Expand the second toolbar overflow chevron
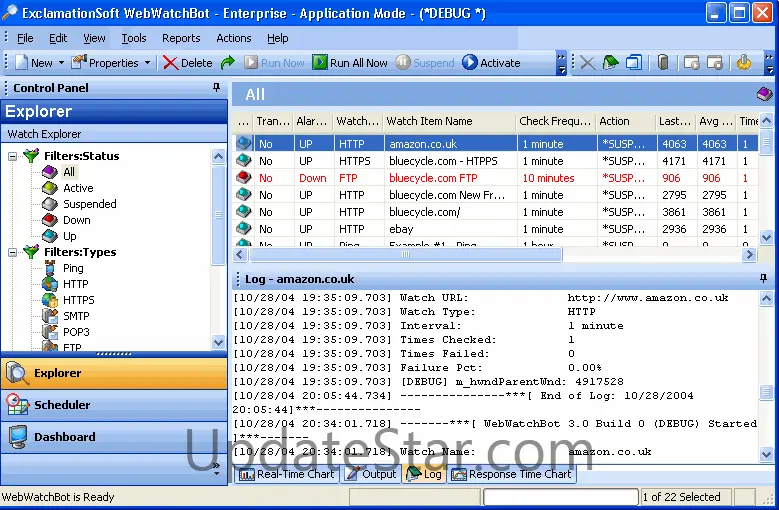 point(770,63)
